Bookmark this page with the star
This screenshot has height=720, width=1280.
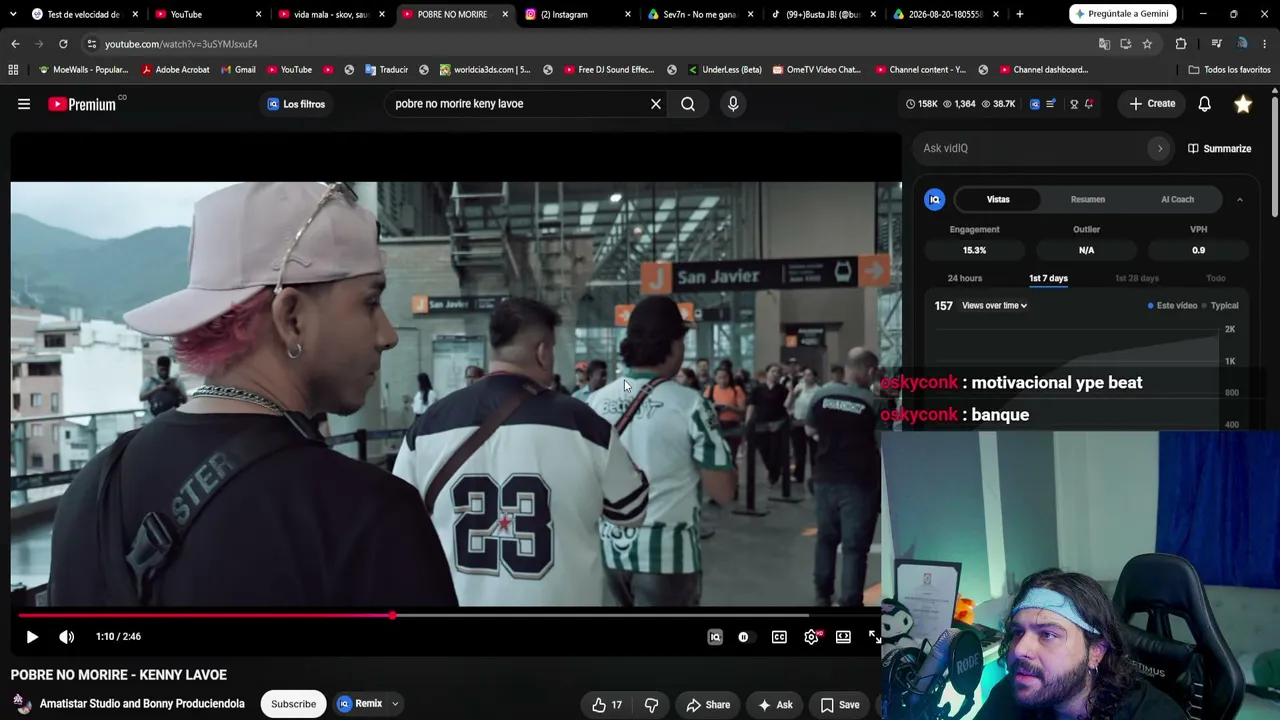coord(1147,44)
